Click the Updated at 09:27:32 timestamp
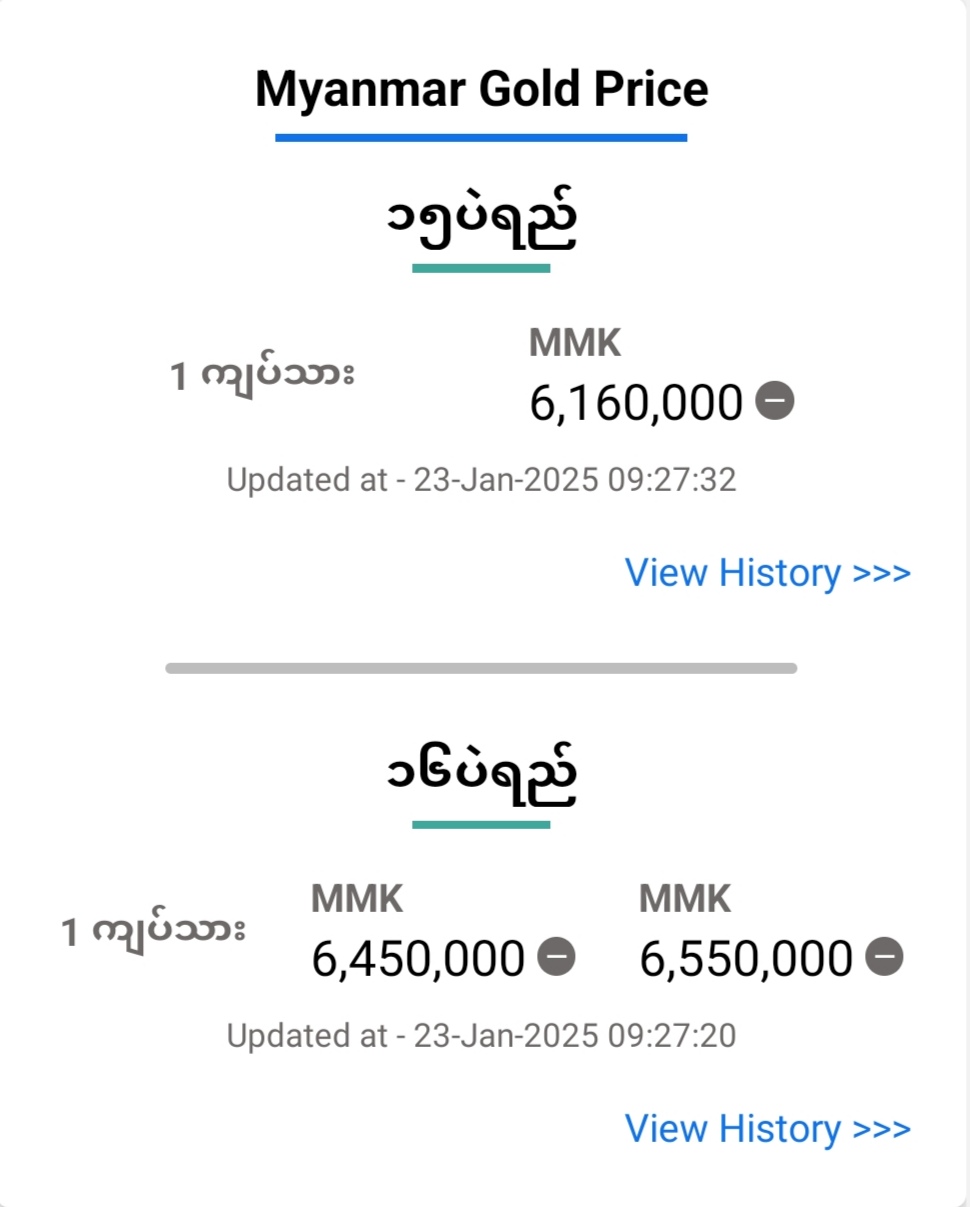Viewport: 970px width, 1207px height. coord(481,480)
